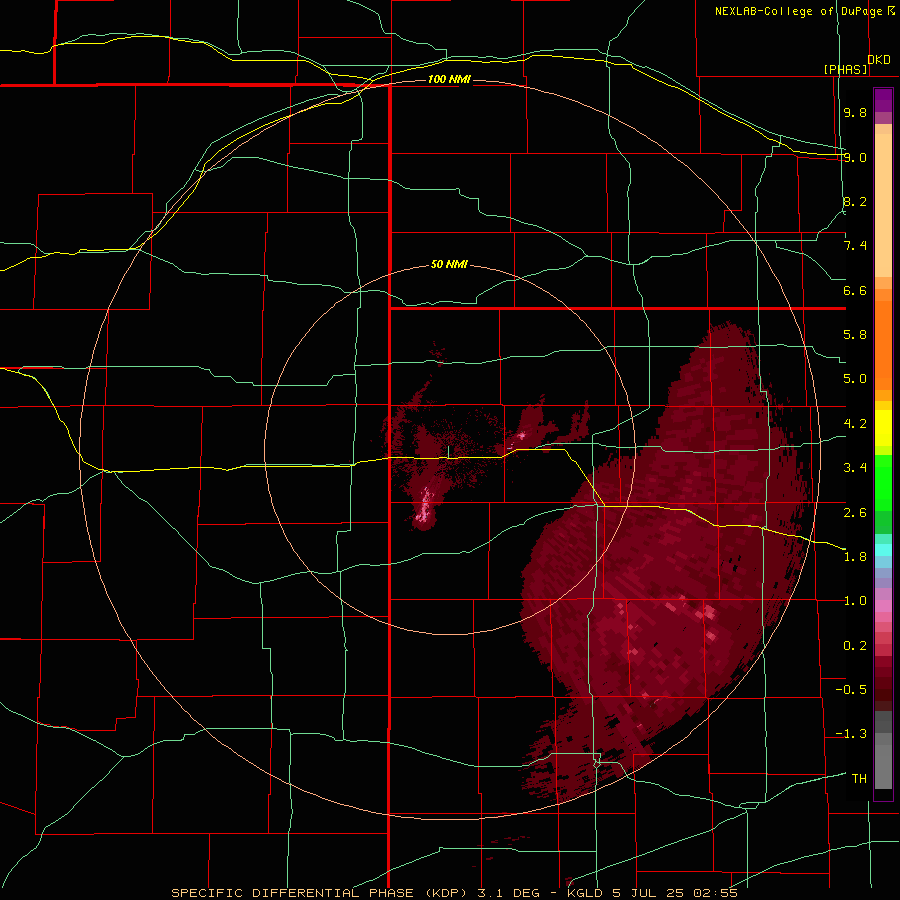900x900 pixels.
Task: Pick the bright yellow color bar segment
Action: [883, 428]
